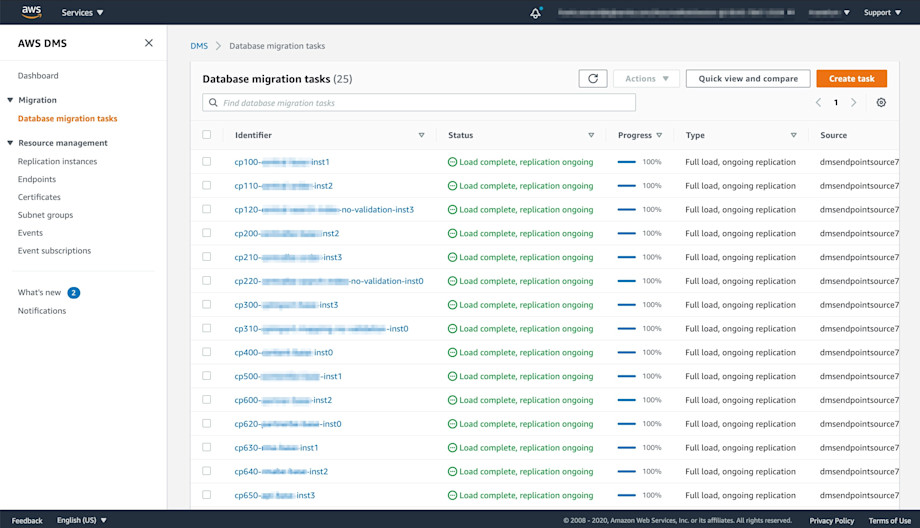Collapse the Migration section

point(10,100)
